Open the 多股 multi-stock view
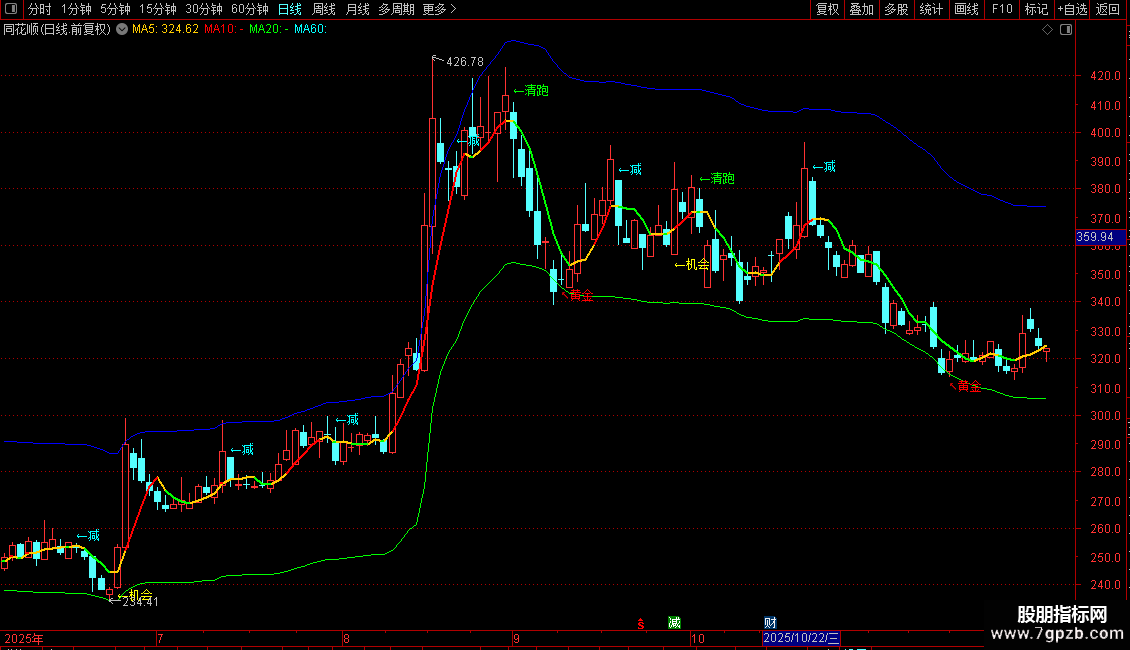Image resolution: width=1130 pixels, height=650 pixels. [896, 9]
